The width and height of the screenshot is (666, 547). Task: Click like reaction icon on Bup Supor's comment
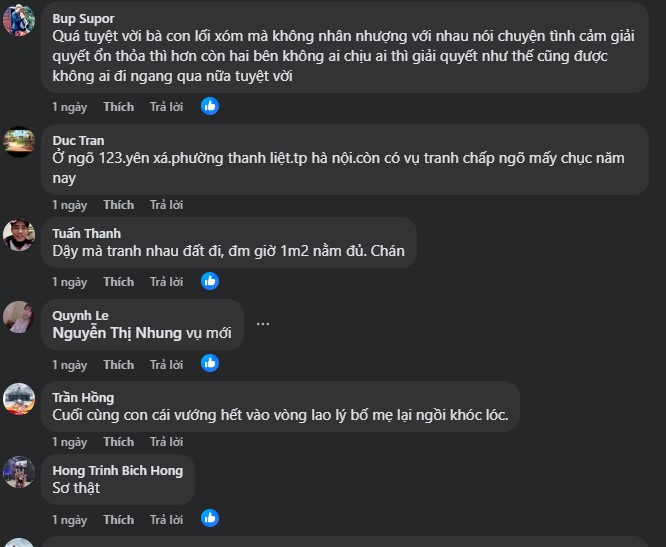tap(210, 106)
